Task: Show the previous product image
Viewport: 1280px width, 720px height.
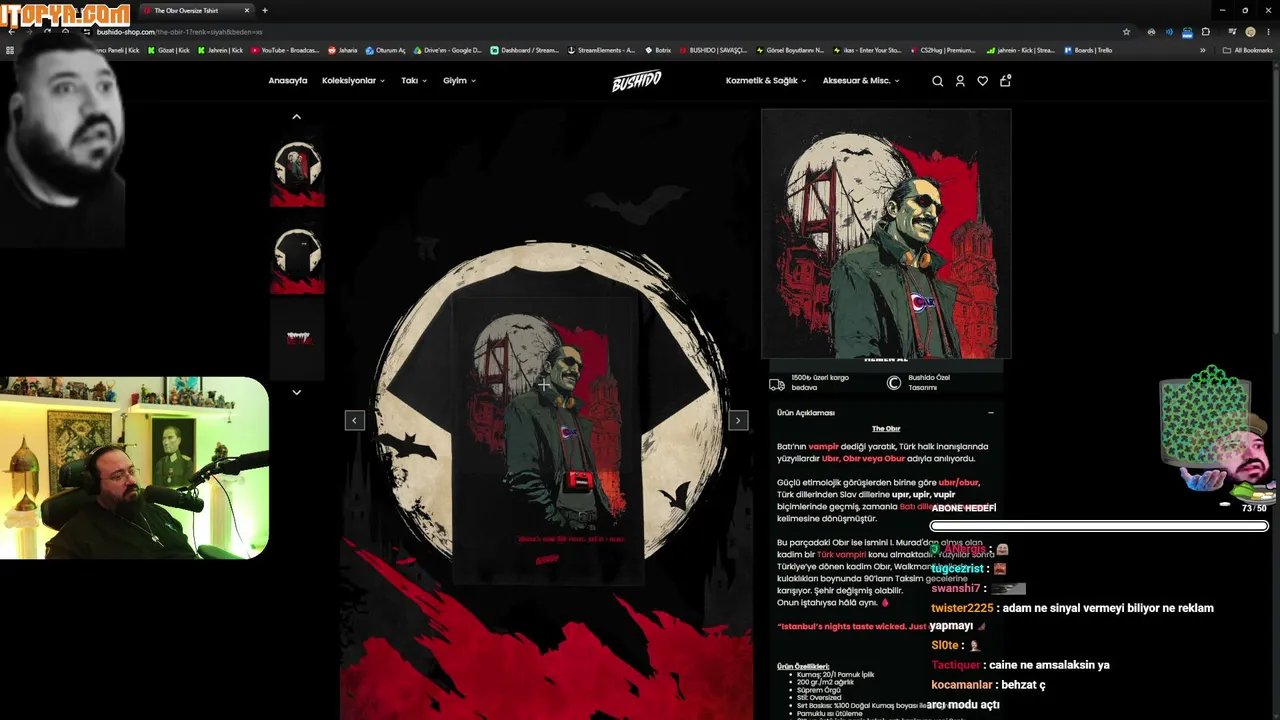Action: (x=354, y=420)
